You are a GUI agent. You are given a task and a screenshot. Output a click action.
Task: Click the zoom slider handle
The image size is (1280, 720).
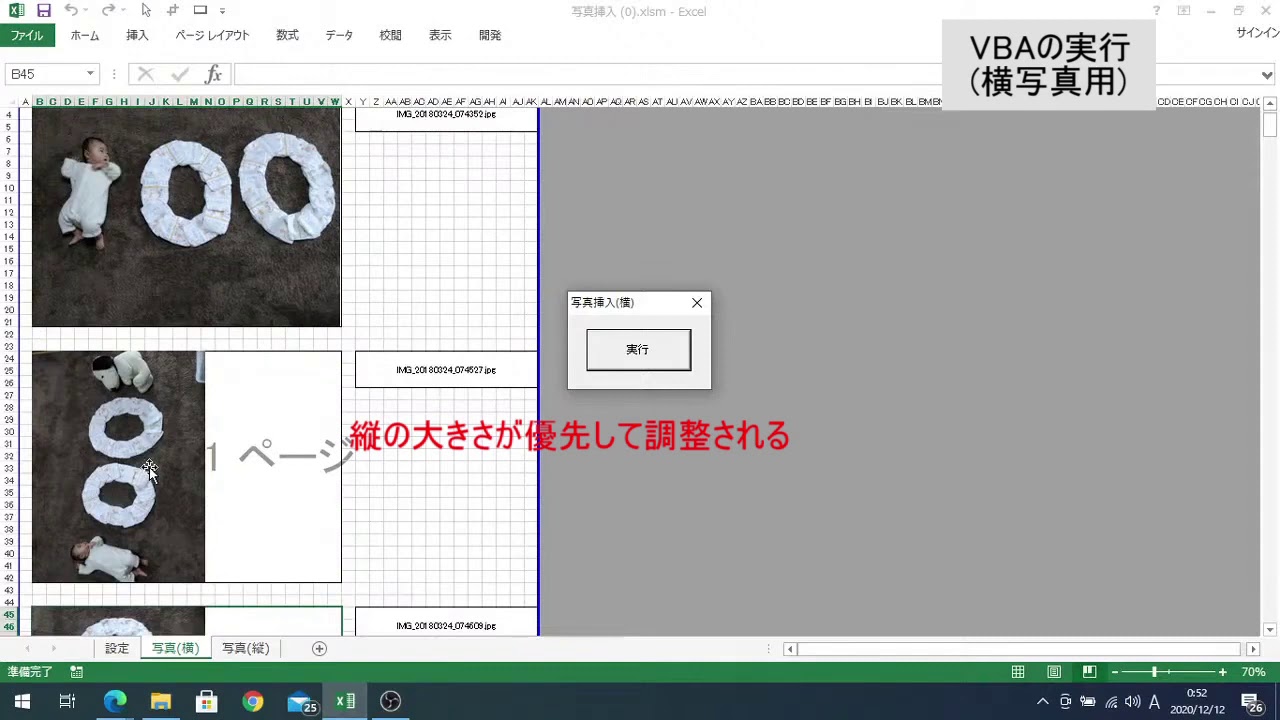[1154, 672]
